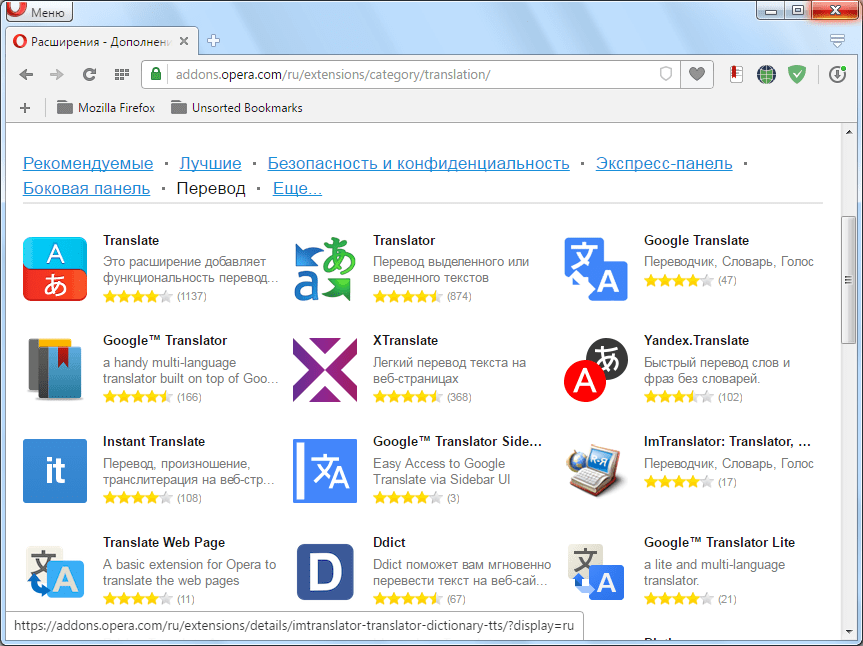Expand the Еще... categories link

(297, 189)
